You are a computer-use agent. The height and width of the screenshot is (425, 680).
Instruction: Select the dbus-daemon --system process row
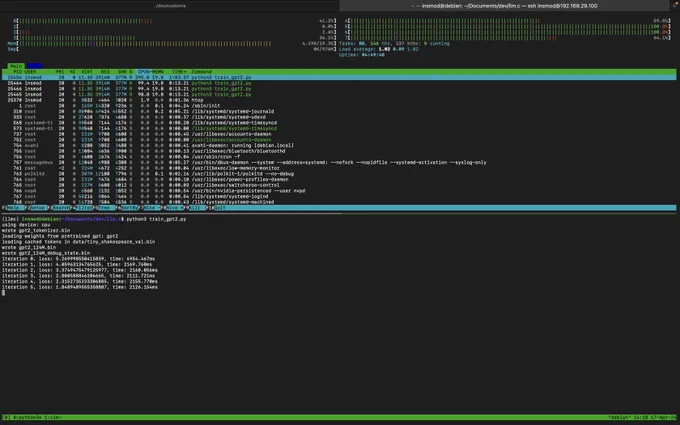339,162
